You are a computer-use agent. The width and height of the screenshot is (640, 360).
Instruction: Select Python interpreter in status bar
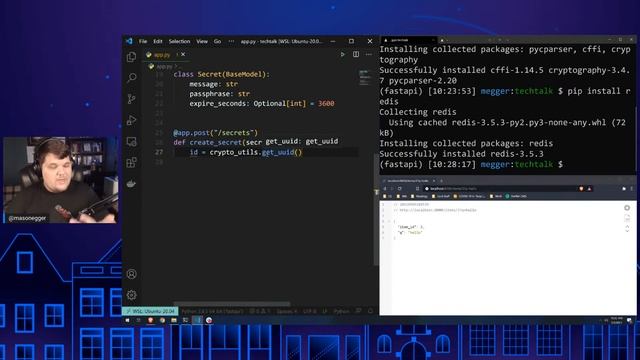pos(212,311)
